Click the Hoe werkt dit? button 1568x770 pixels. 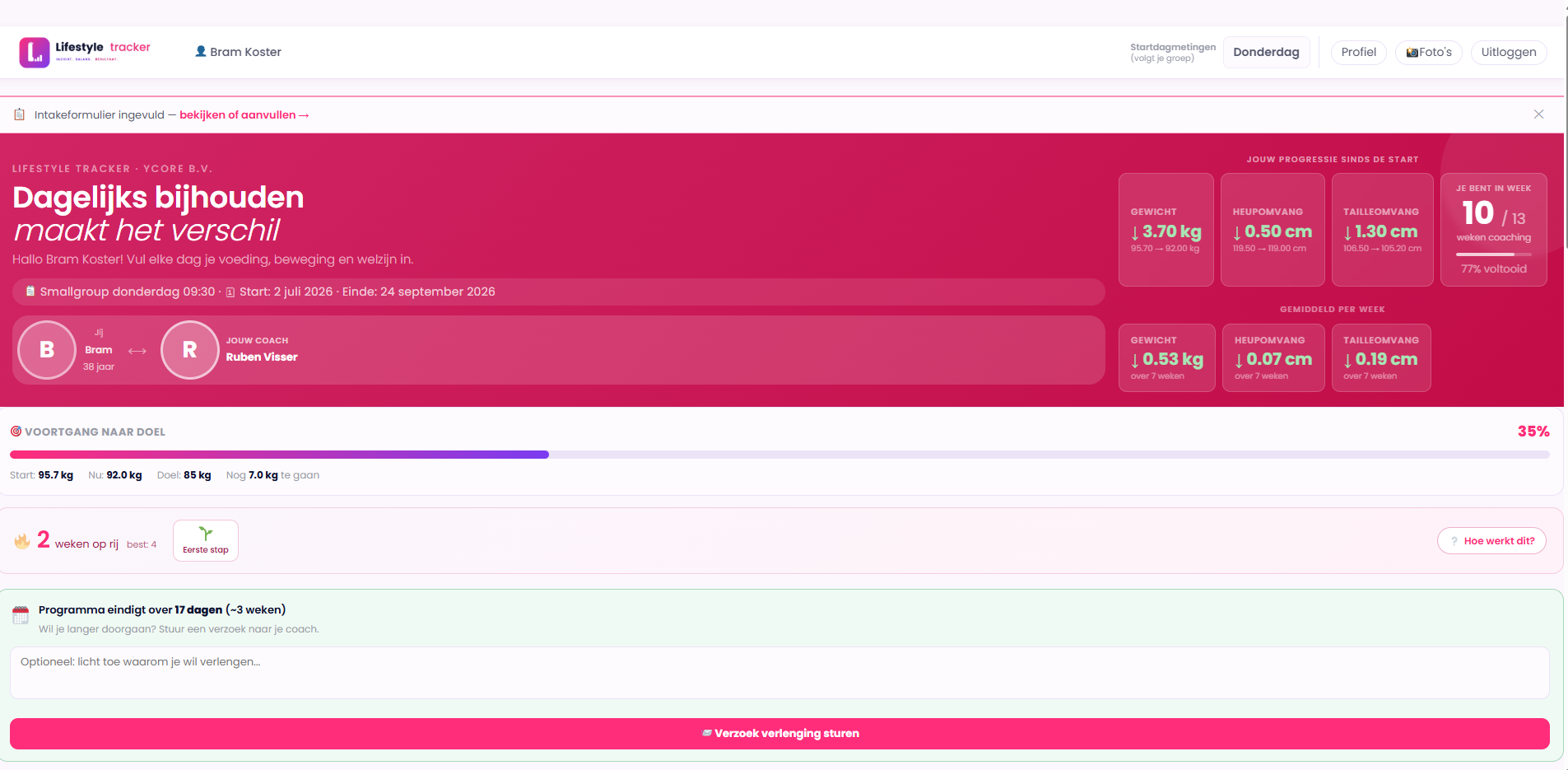coord(1491,541)
